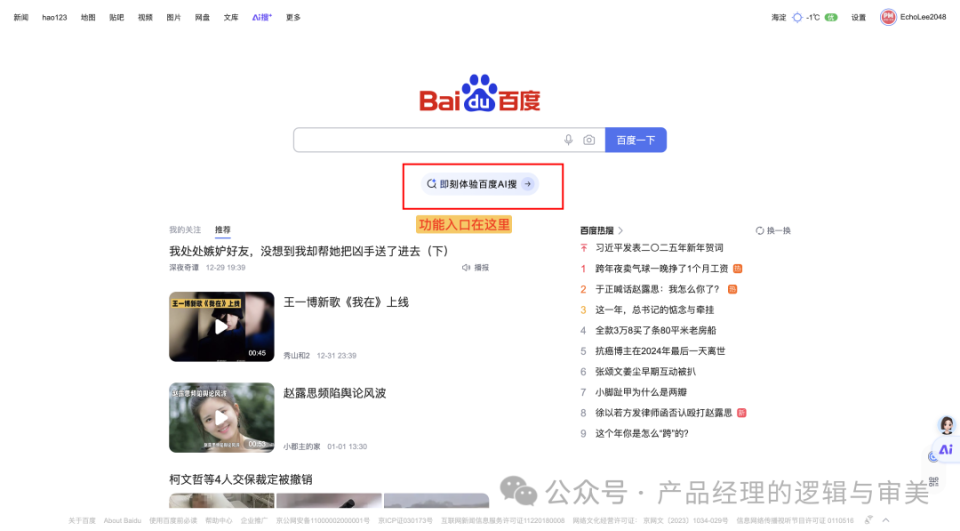Open the About Baidu footer link
Screen dimensions: 960x531
(122, 521)
